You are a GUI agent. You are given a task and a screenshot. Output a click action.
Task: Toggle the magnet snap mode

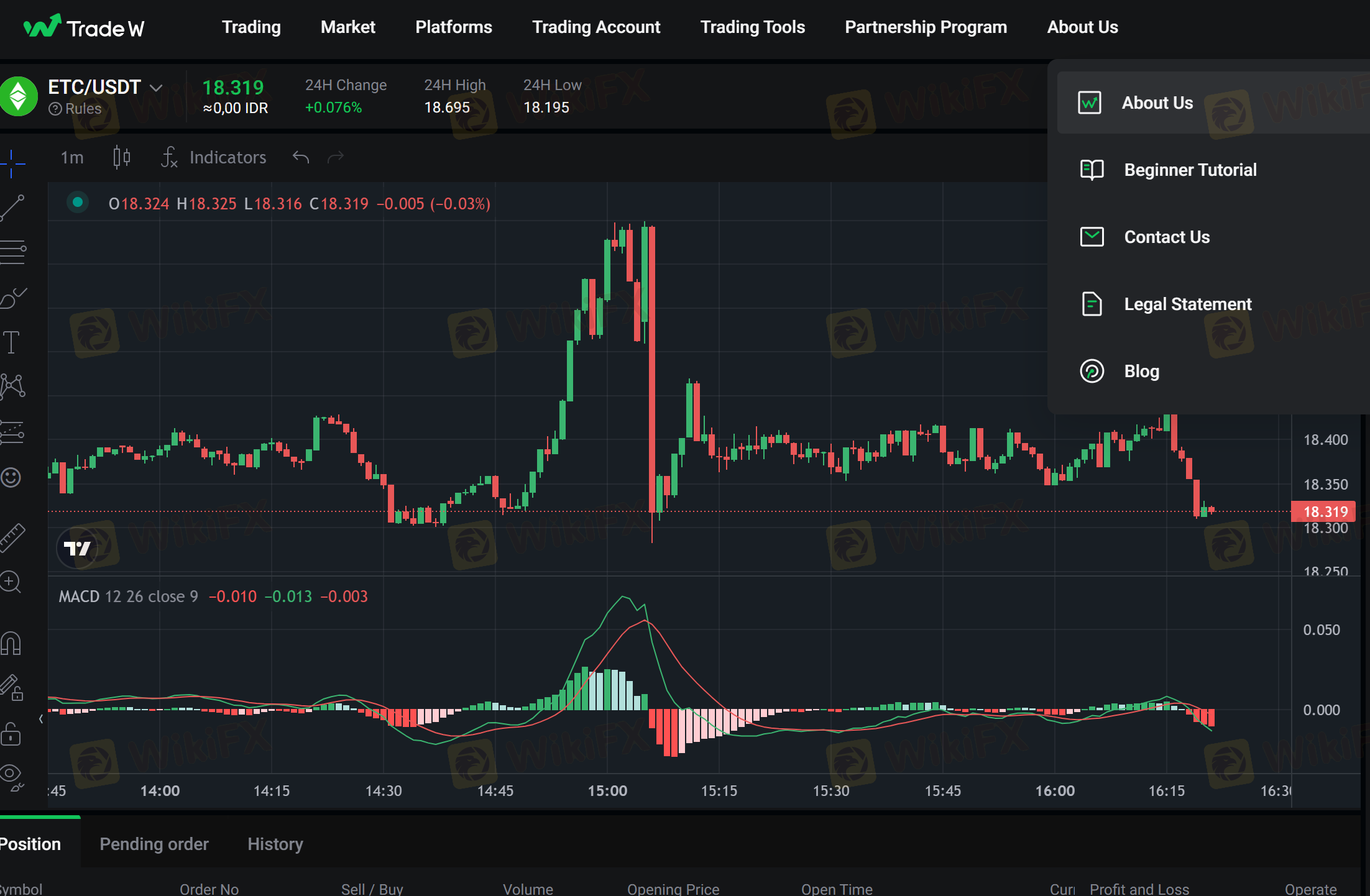click(12, 643)
